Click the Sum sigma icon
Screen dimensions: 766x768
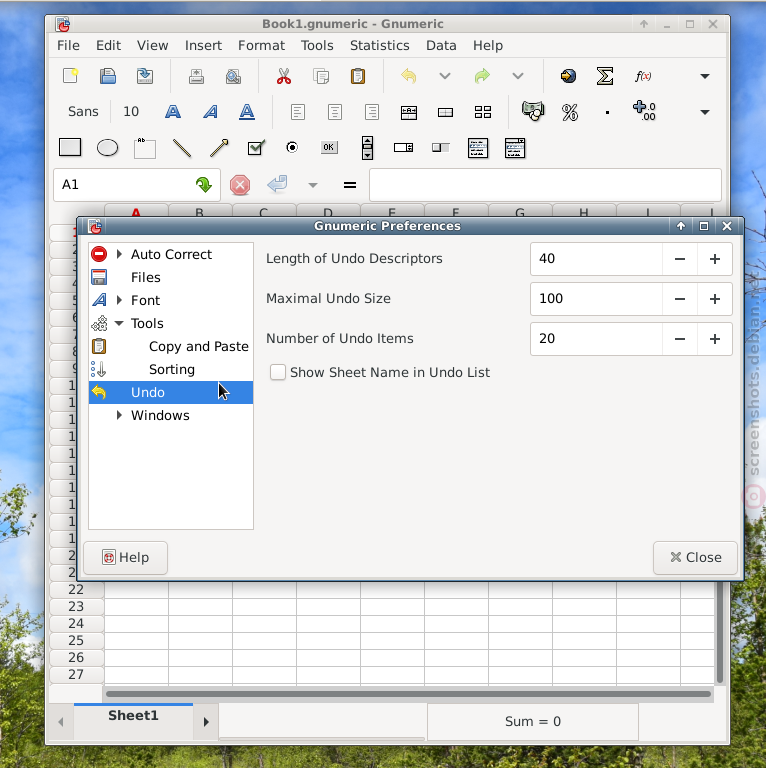(x=605, y=76)
